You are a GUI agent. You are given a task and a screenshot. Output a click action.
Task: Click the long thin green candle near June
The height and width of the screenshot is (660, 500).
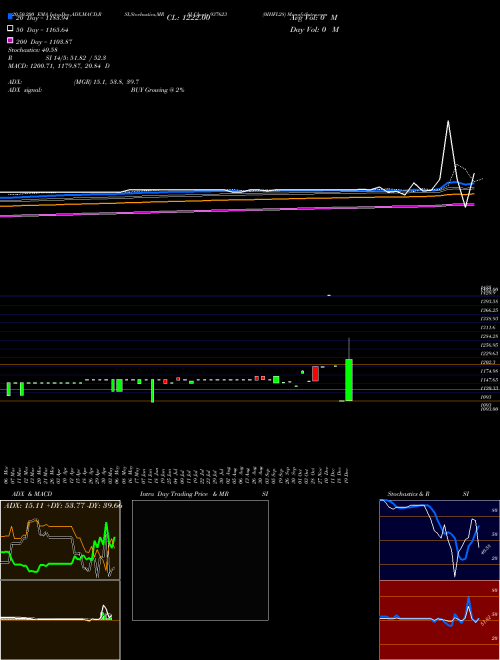(152, 391)
